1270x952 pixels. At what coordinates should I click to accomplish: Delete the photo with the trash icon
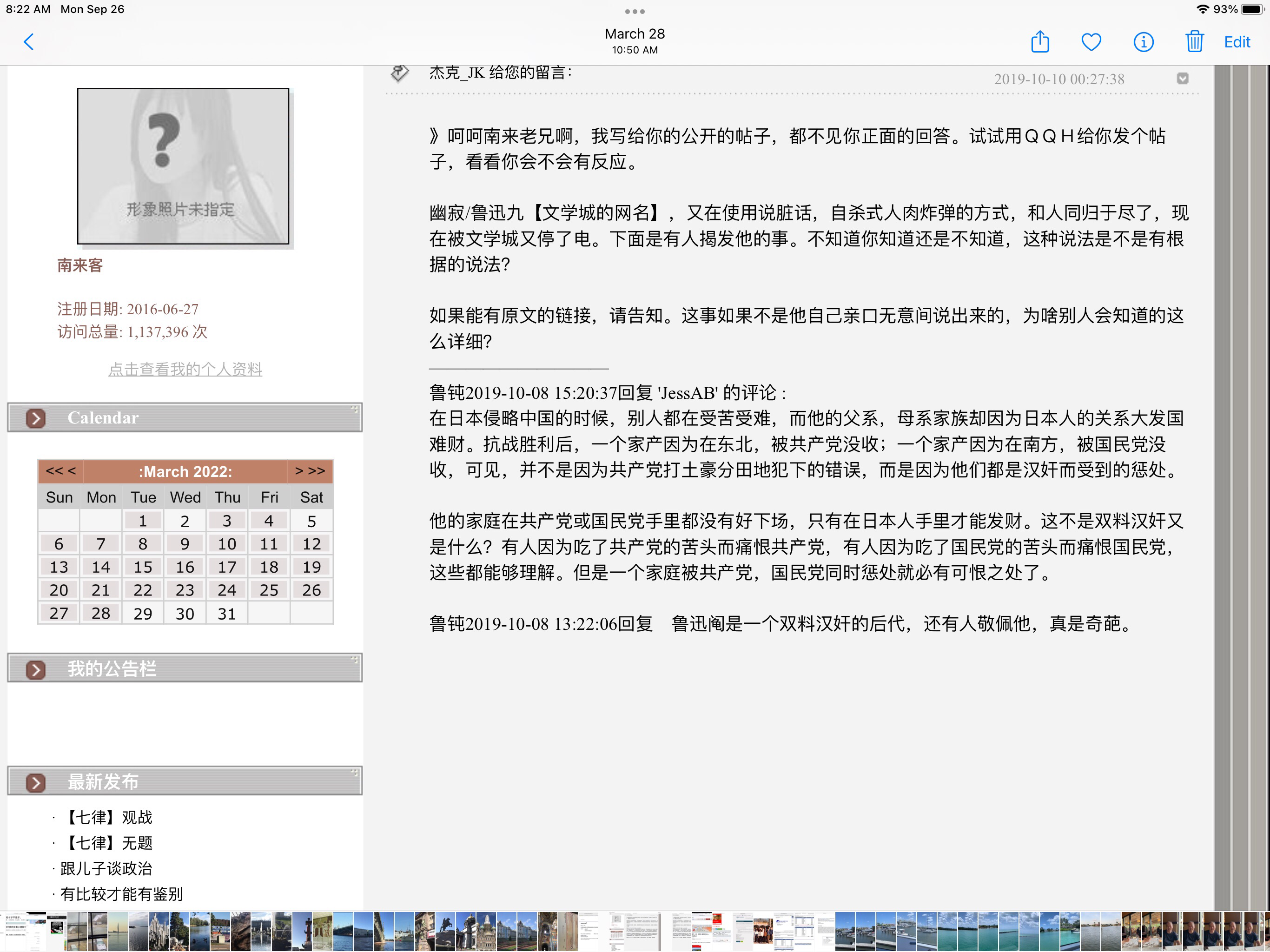[x=1194, y=41]
